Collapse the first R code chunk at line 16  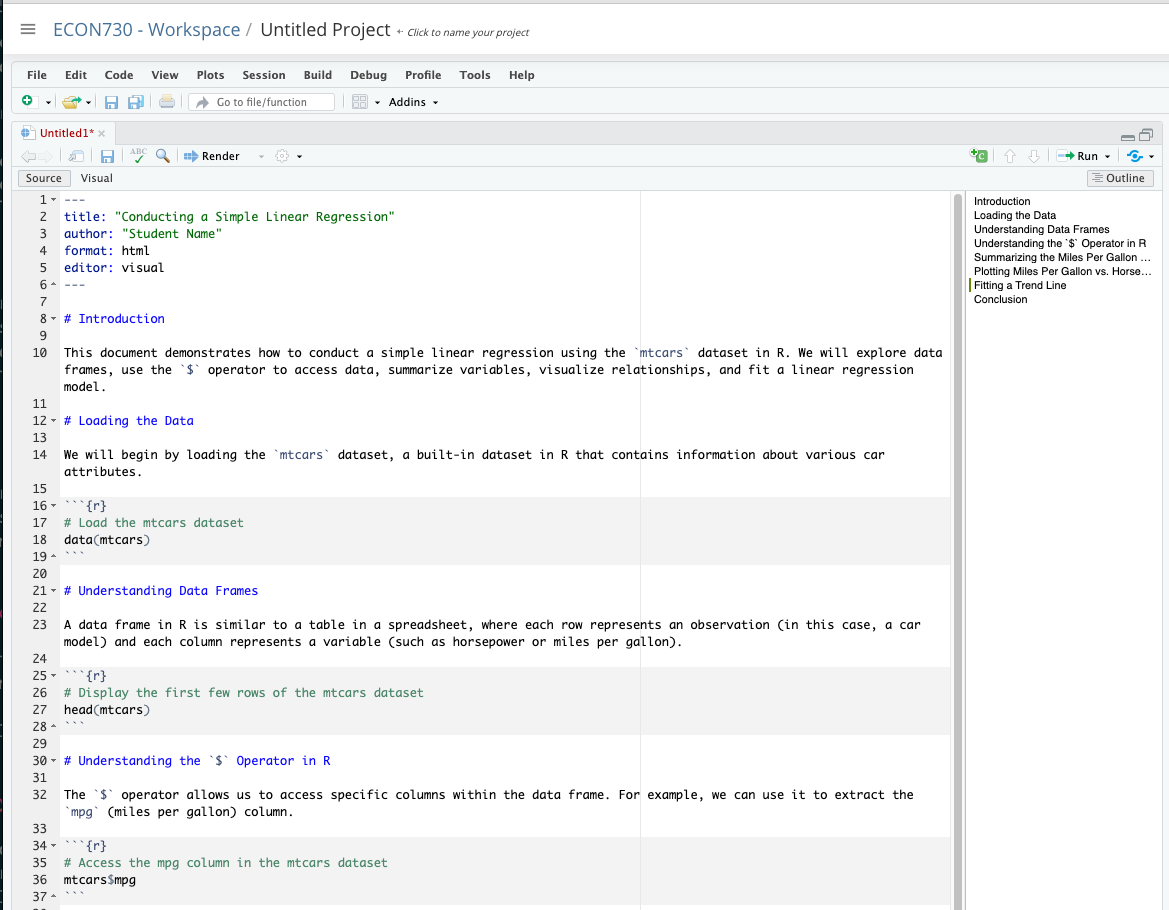[x=51, y=506]
